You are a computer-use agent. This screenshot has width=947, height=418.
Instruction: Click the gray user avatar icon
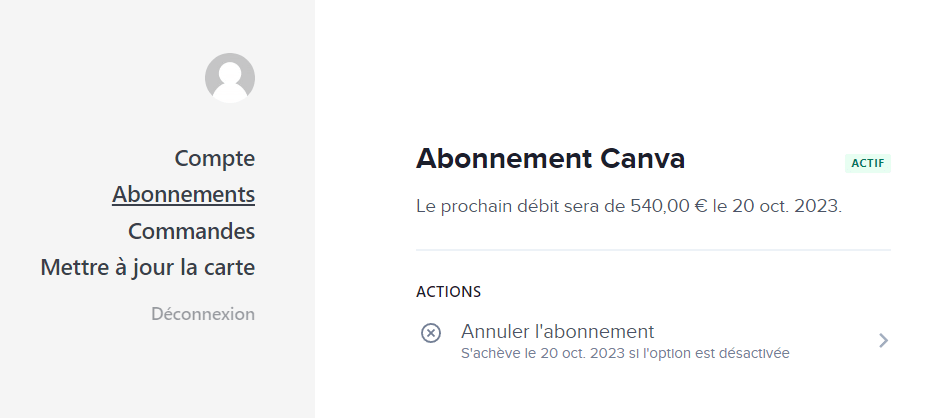[230, 78]
